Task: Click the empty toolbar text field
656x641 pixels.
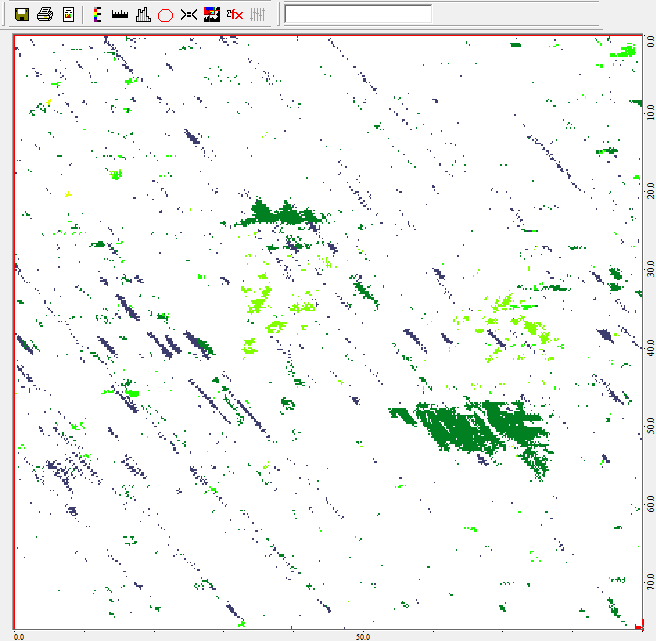Action: tap(358, 14)
